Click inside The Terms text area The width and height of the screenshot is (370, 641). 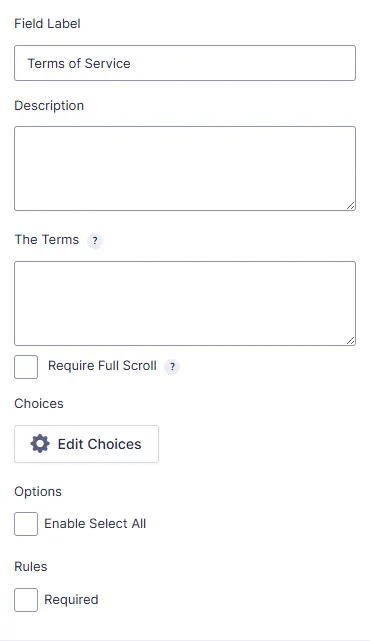pyautogui.click(x=185, y=303)
